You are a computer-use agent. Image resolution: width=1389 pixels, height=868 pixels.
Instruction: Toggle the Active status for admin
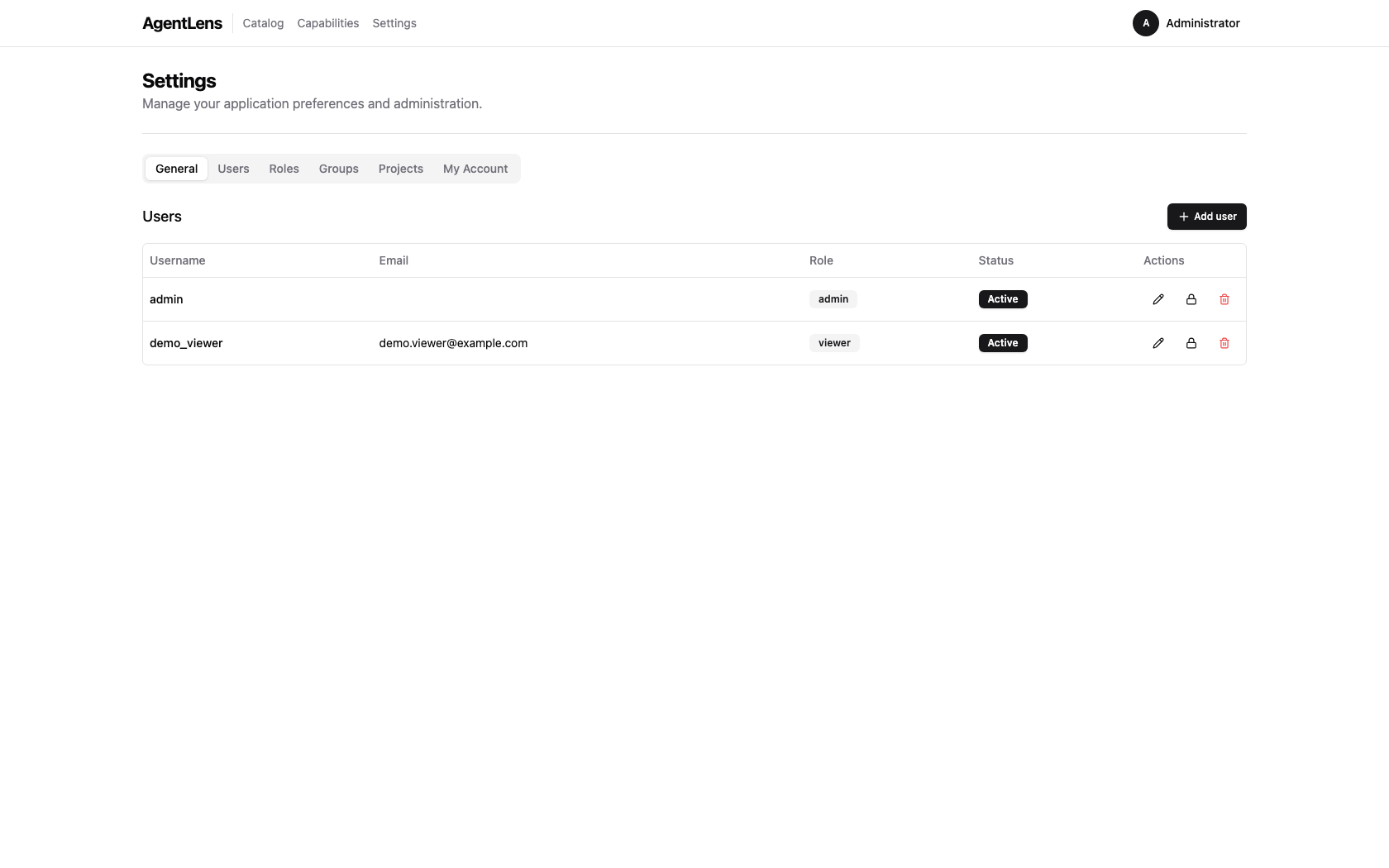pyautogui.click(x=1002, y=299)
